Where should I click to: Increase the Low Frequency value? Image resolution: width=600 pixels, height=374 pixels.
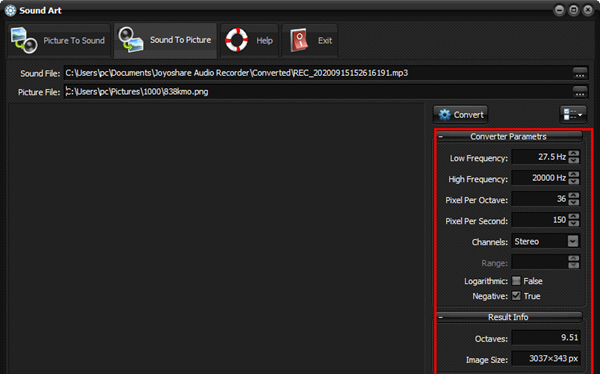point(574,154)
